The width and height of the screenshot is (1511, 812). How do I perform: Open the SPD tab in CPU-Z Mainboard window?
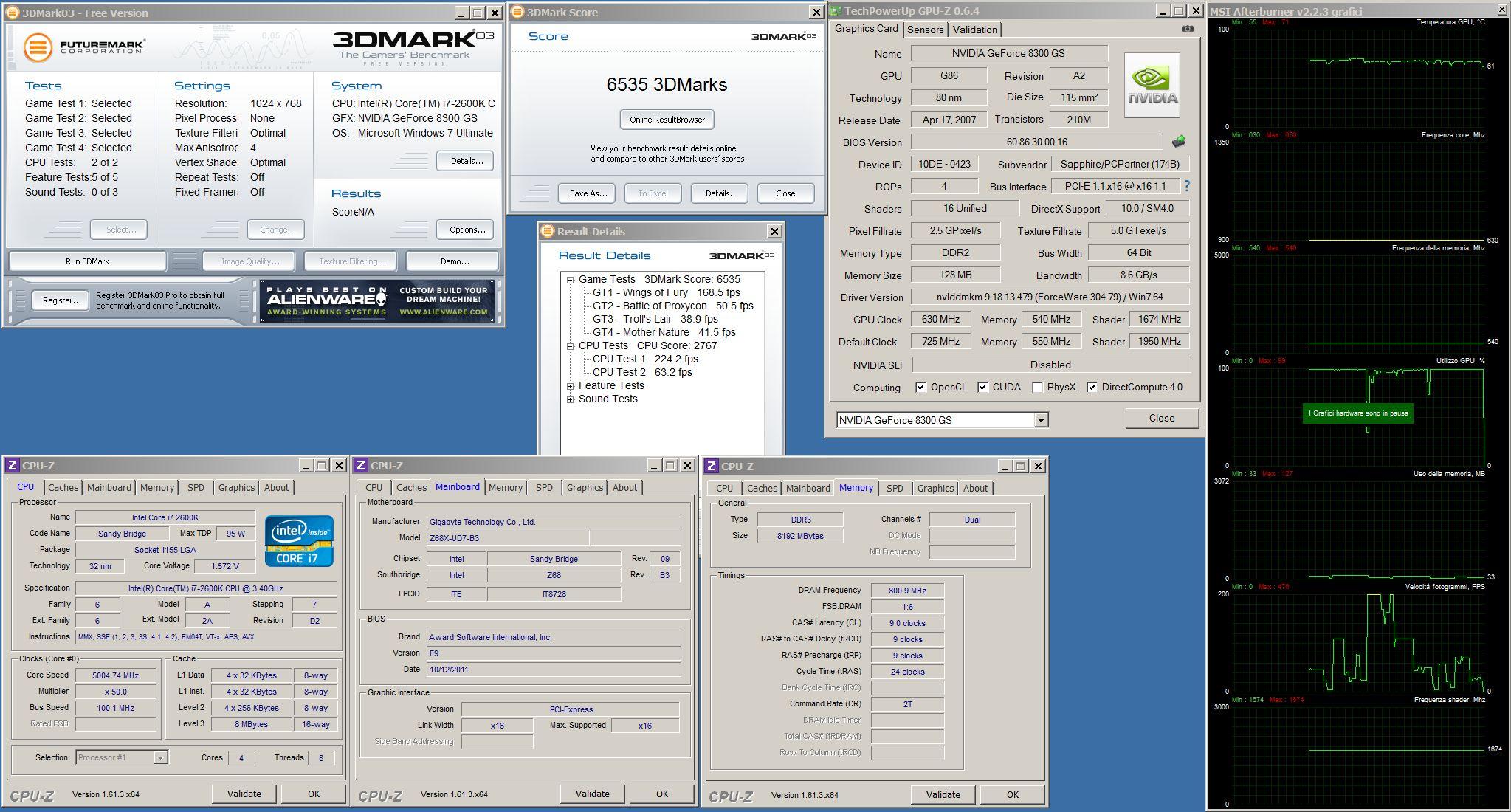[x=544, y=487]
